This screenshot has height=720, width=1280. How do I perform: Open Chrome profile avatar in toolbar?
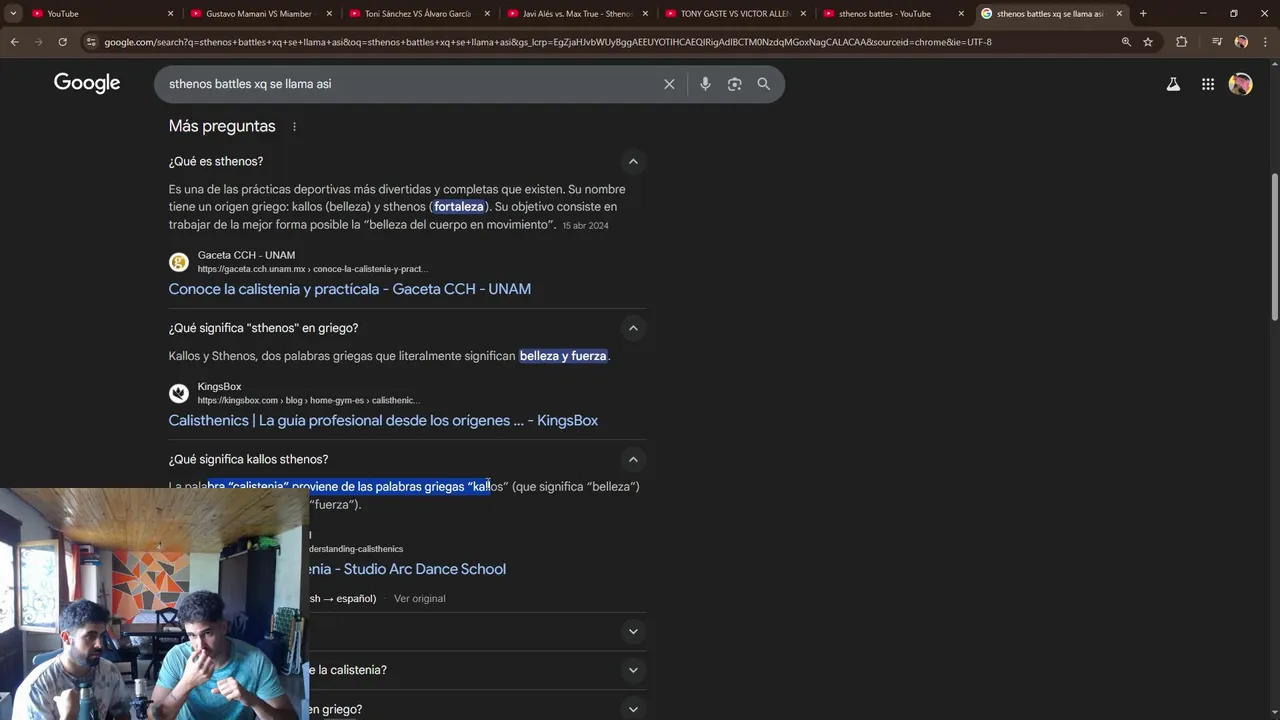[x=1241, y=42]
